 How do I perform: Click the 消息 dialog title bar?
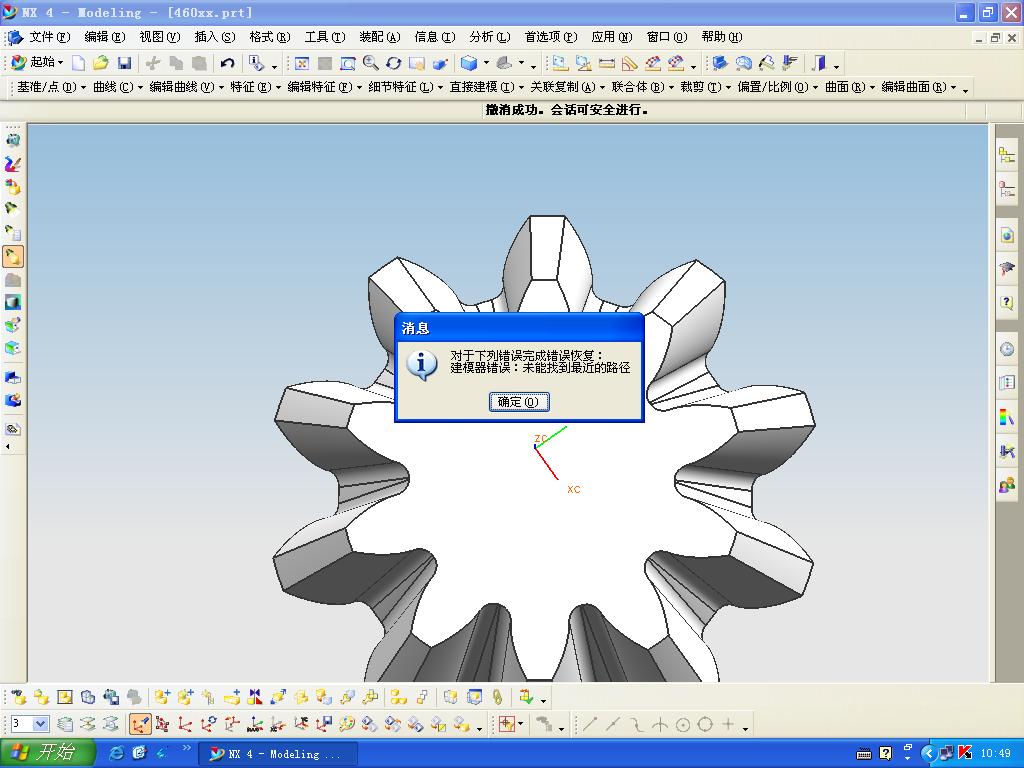coord(519,328)
